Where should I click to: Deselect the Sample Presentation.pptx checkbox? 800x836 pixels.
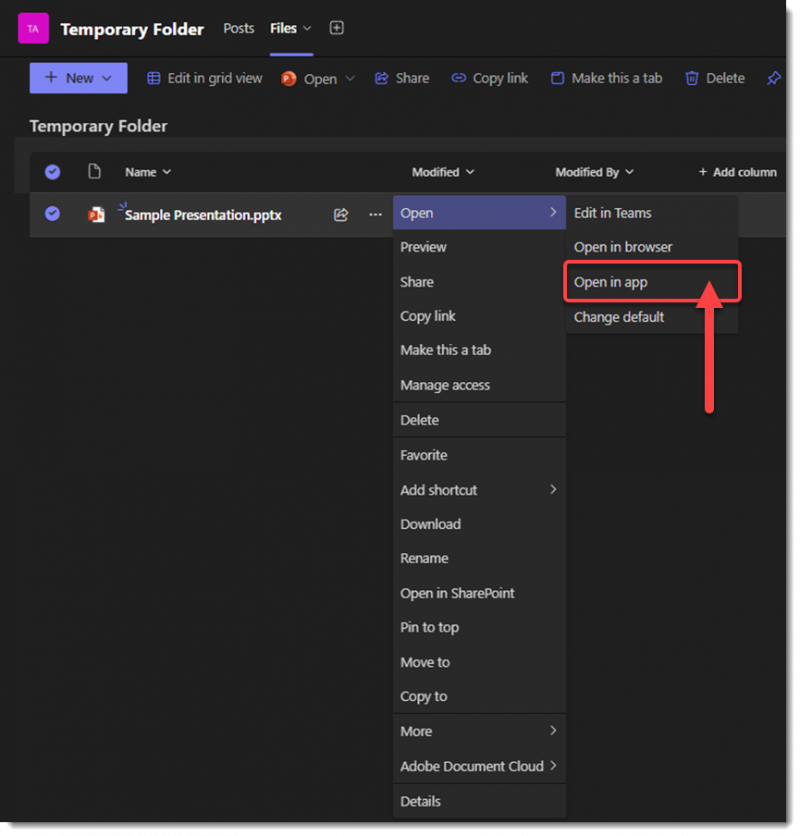click(x=52, y=214)
